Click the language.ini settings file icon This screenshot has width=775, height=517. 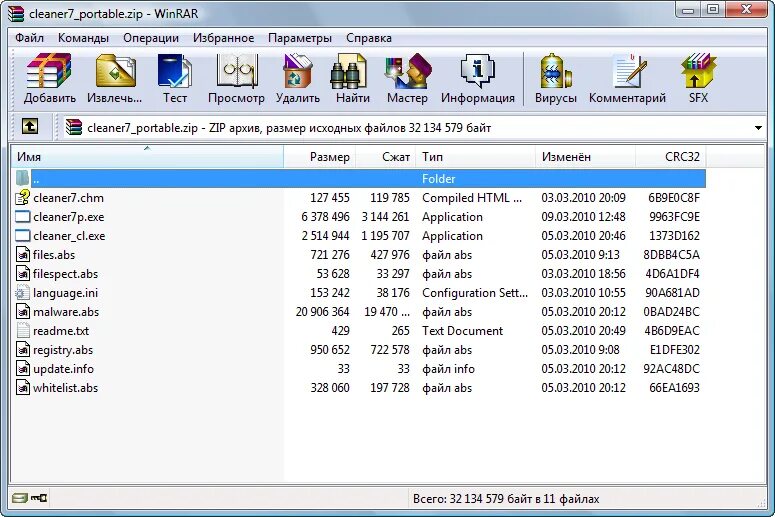point(22,293)
